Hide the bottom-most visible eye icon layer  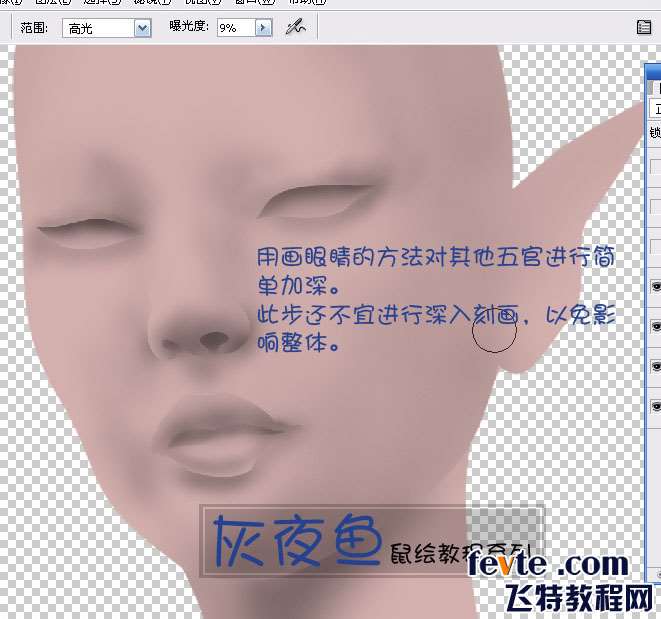point(656,406)
